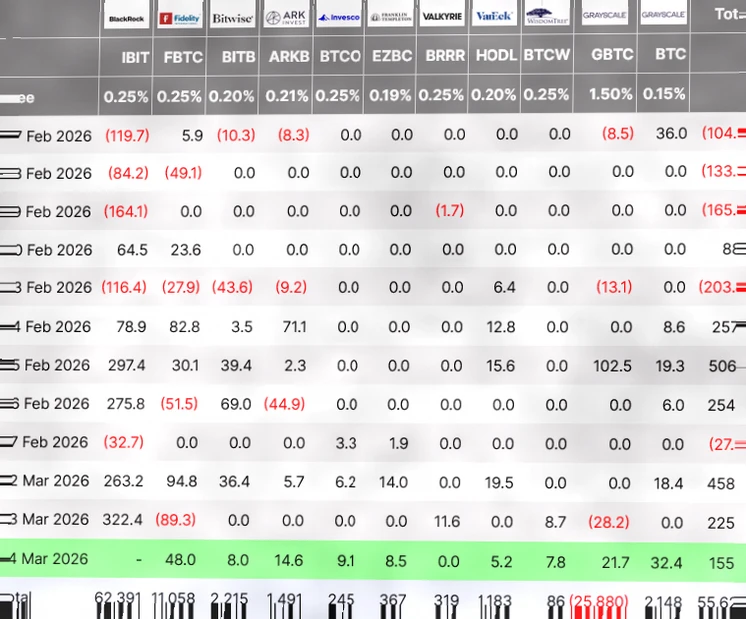This screenshot has height=619, width=746.
Task: Select the BRRR column header
Action: (444, 55)
